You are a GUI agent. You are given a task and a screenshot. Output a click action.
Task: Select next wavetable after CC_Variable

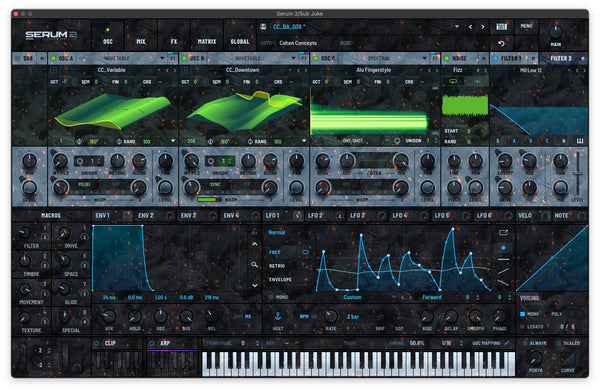[x=174, y=70]
